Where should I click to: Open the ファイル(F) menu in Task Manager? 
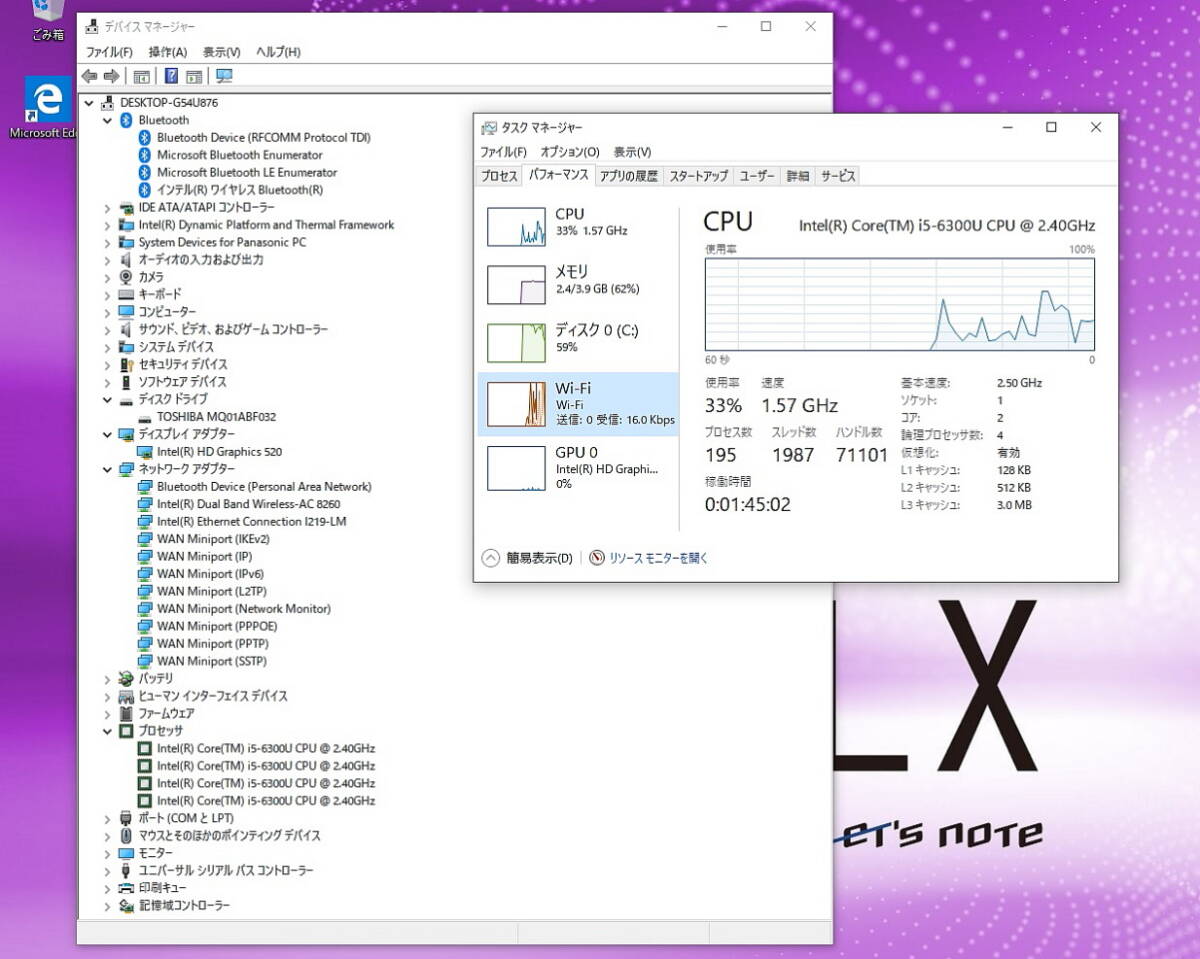tap(503, 152)
